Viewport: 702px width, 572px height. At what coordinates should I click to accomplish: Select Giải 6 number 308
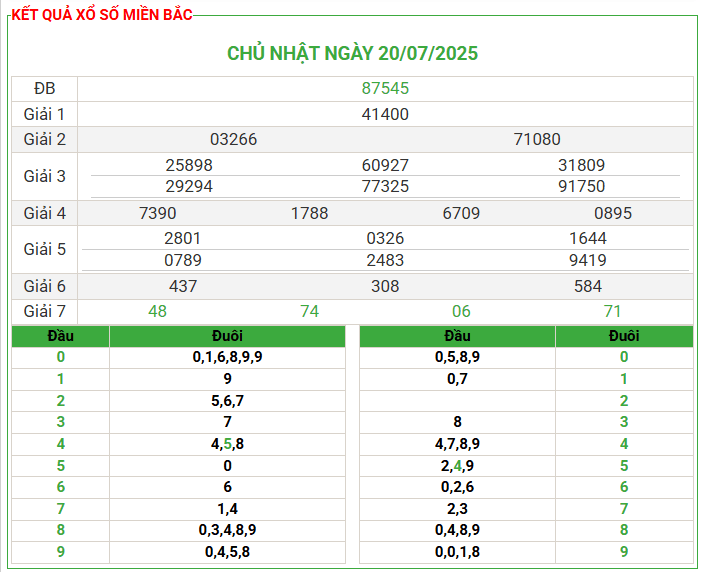[x=385, y=286]
